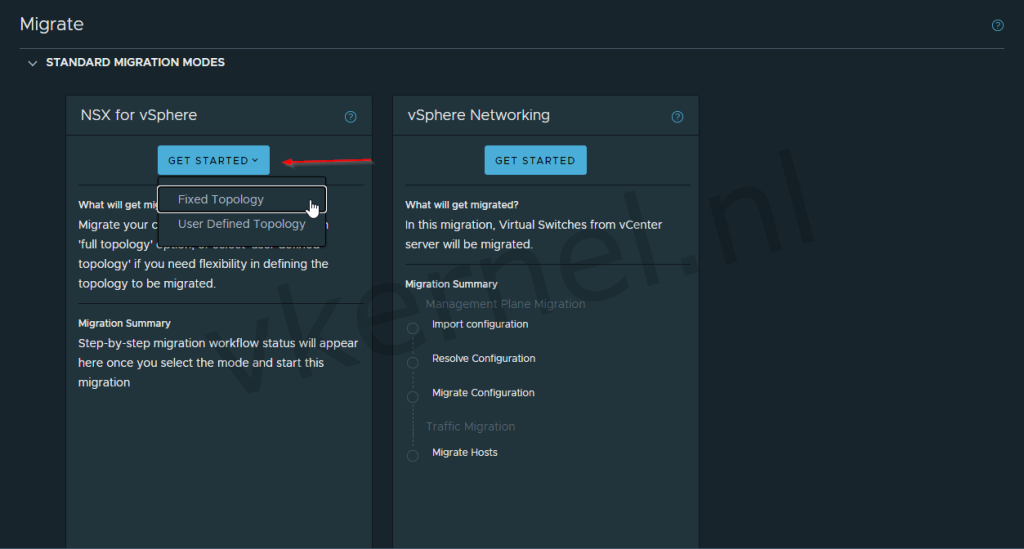
Task: Collapse section using the Standard Migration Modes chevron
Action: (33, 63)
